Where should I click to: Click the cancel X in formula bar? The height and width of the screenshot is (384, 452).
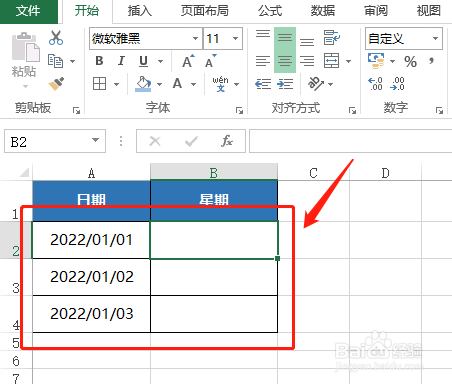pos(155,141)
